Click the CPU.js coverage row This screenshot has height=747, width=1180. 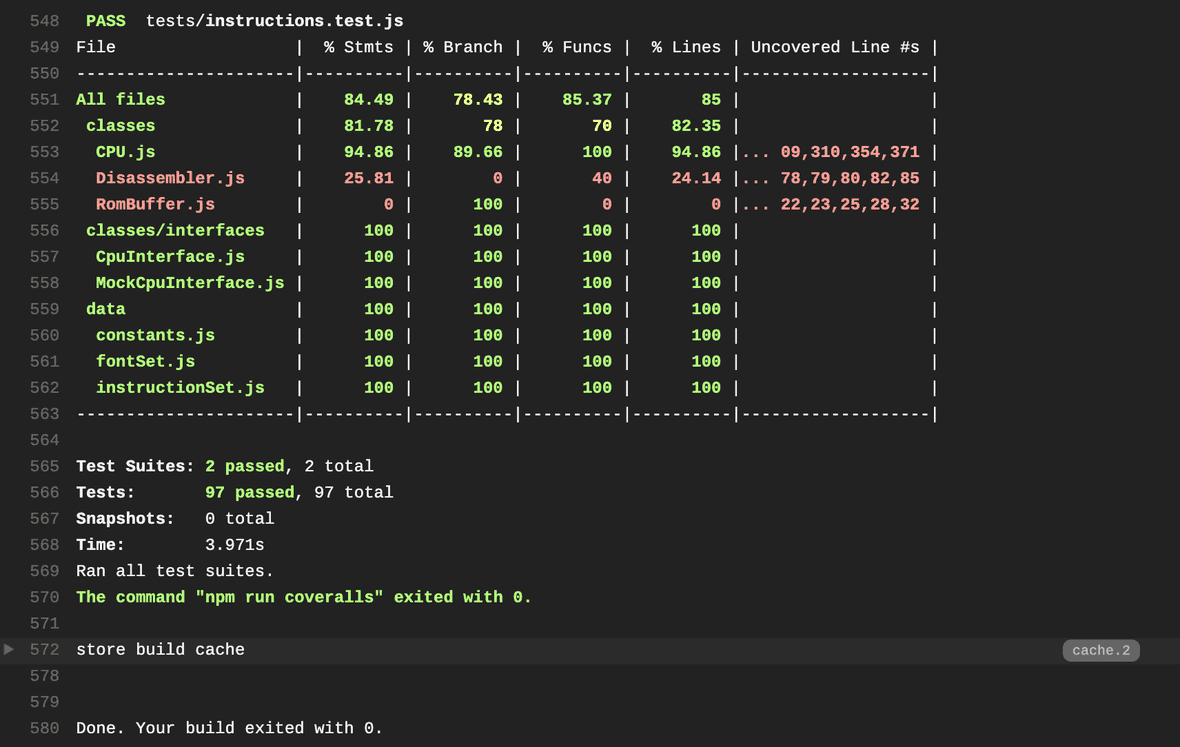coord(124,152)
